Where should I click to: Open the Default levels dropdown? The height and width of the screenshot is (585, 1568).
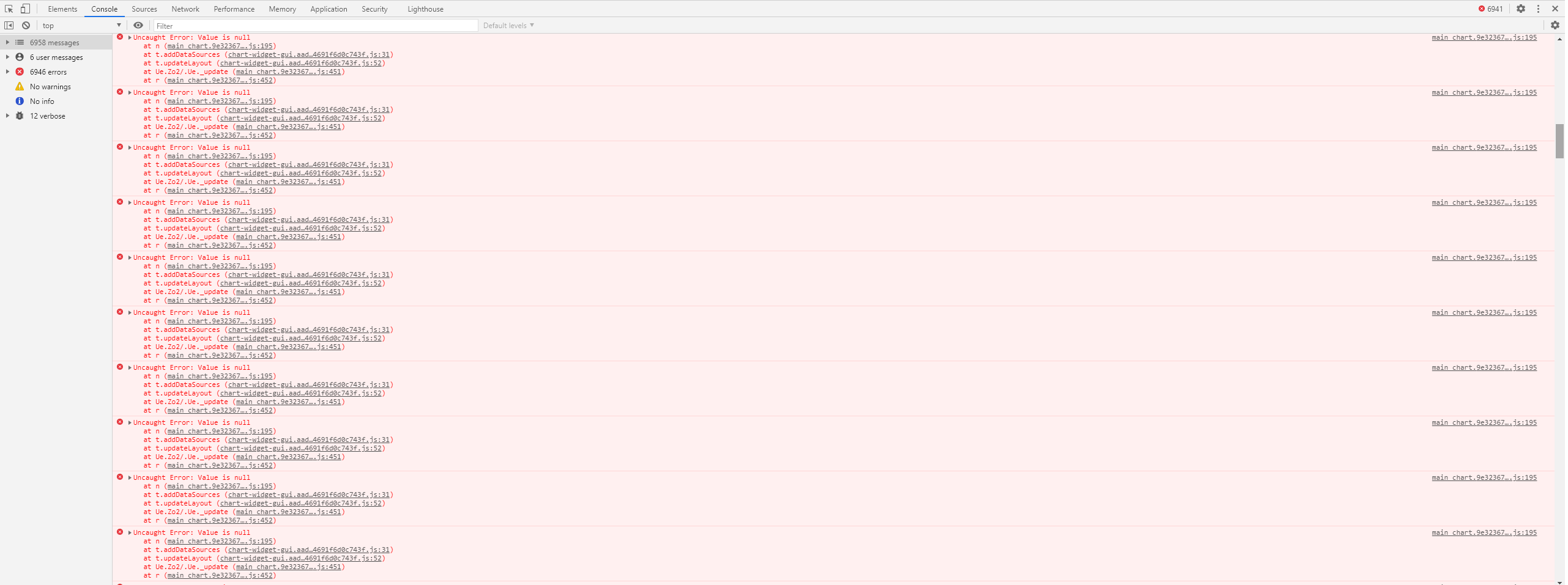pyautogui.click(x=508, y=25)
